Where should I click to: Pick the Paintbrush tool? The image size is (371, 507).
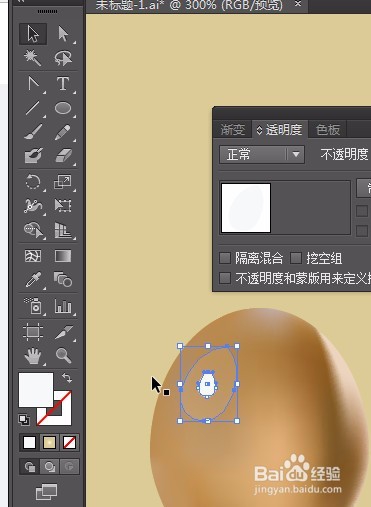33,132
